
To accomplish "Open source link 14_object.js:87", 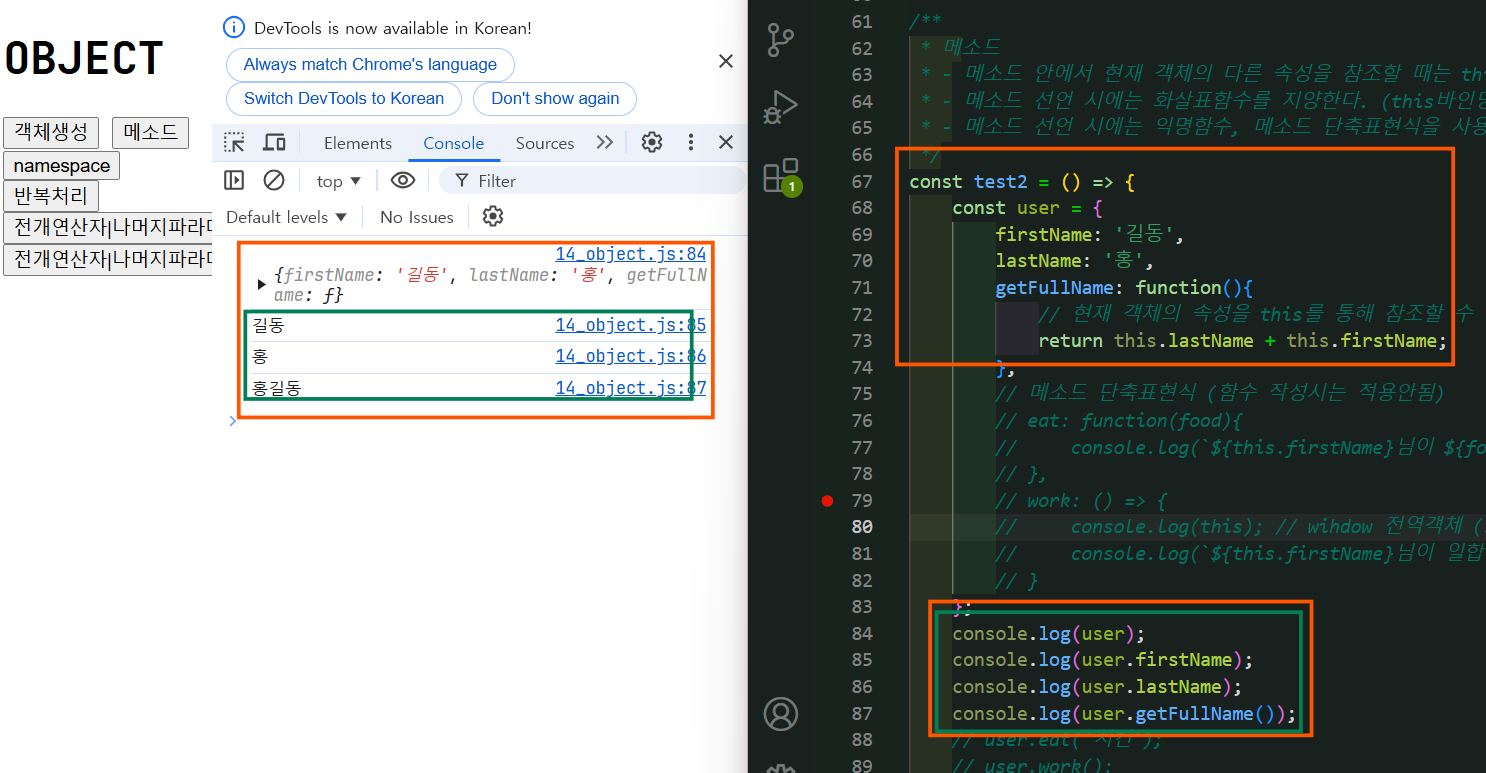I will (x=631, y=388).
